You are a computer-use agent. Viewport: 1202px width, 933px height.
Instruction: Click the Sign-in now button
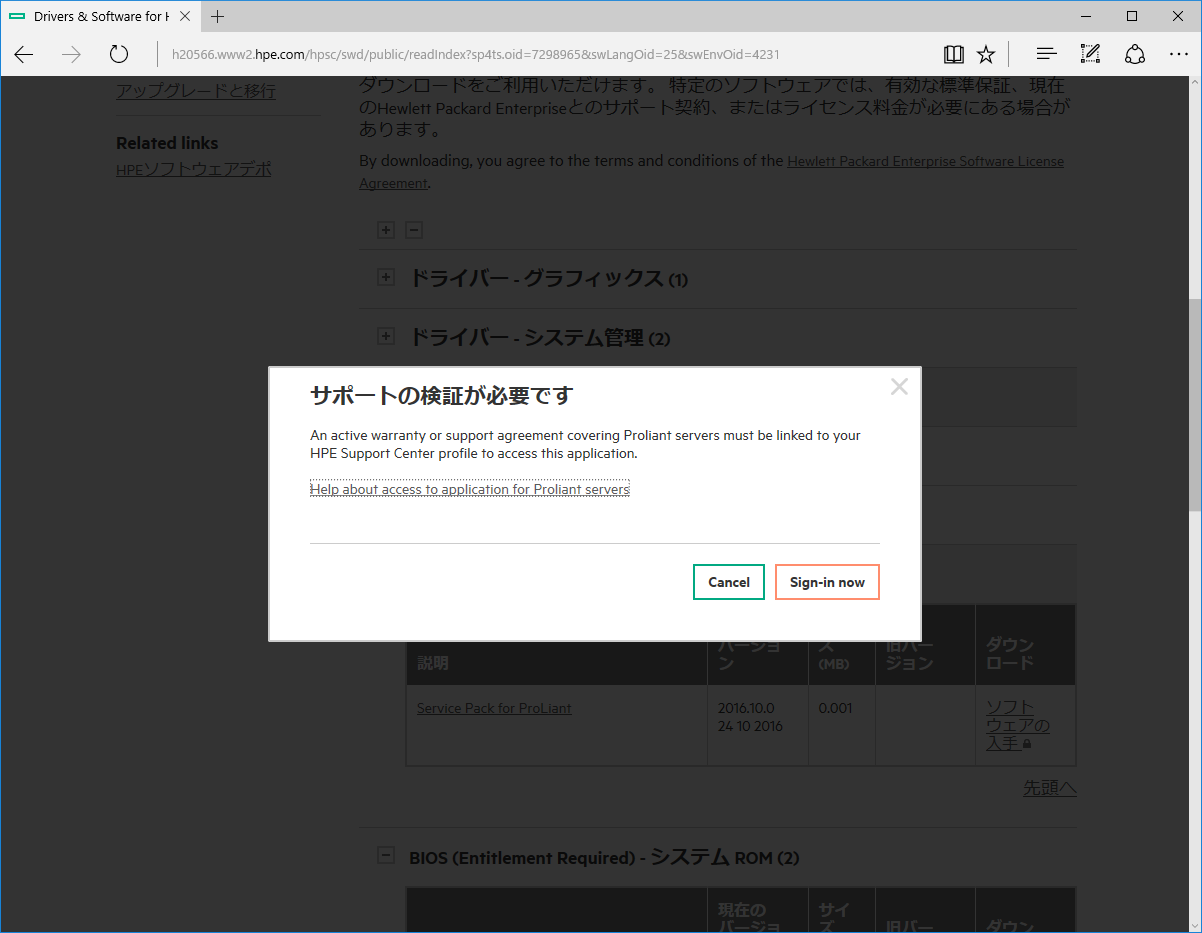[x=827, y=582]
